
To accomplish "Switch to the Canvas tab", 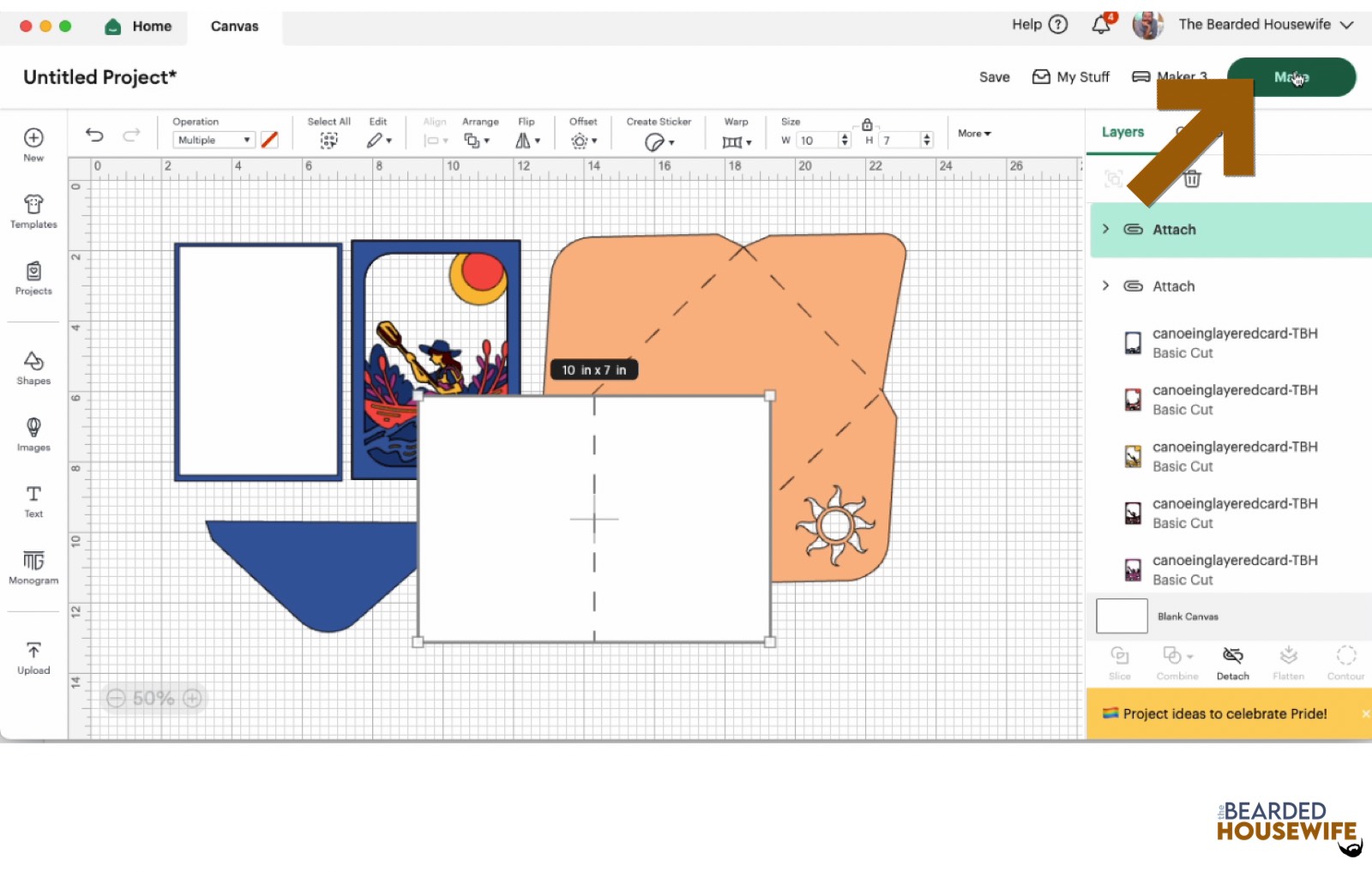I will [x=234, y=27].
